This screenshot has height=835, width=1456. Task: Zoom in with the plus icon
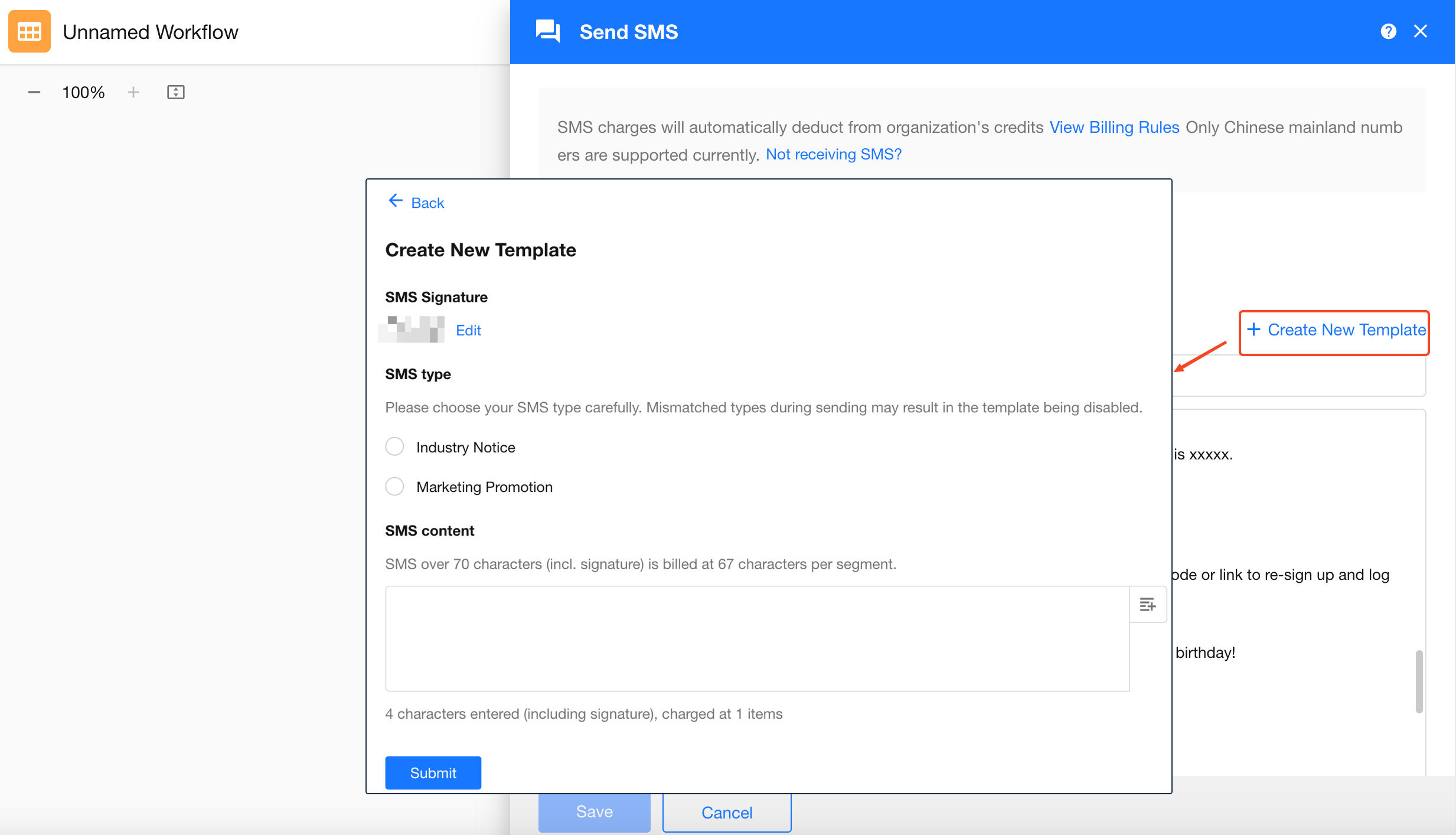click(133, 92)
